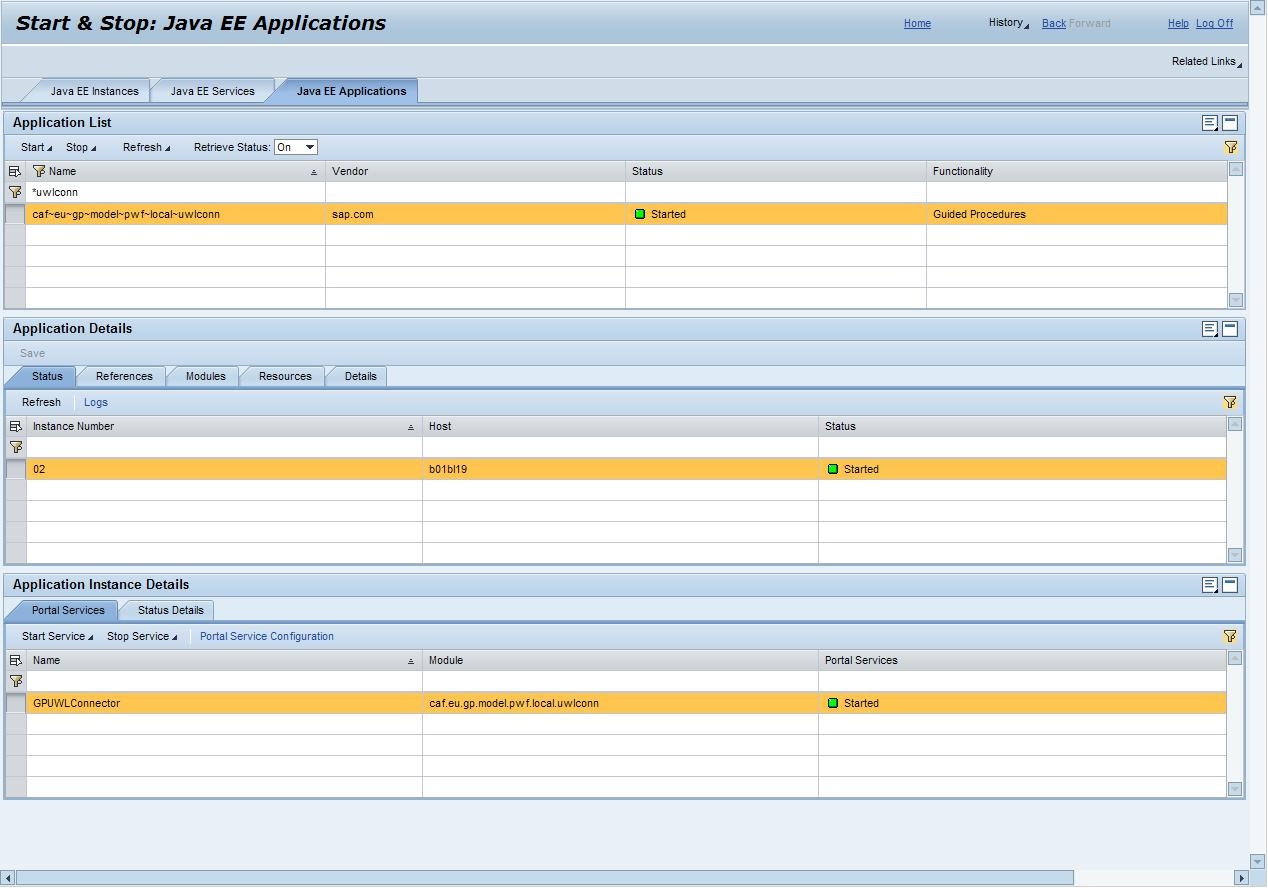Switch to the Status Details tab
The height and width of the screenshot is (888, 1268).
[170, 610]
